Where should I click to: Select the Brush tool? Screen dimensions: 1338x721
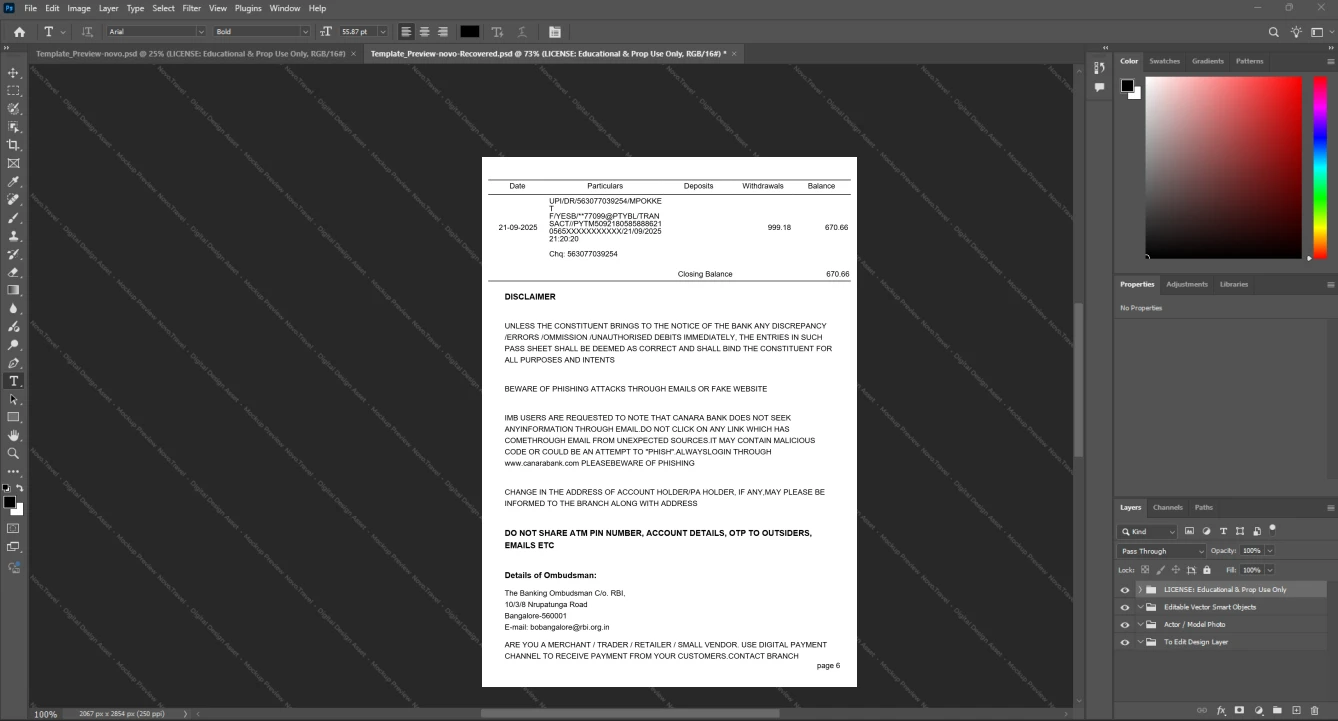tap(13, 218)
